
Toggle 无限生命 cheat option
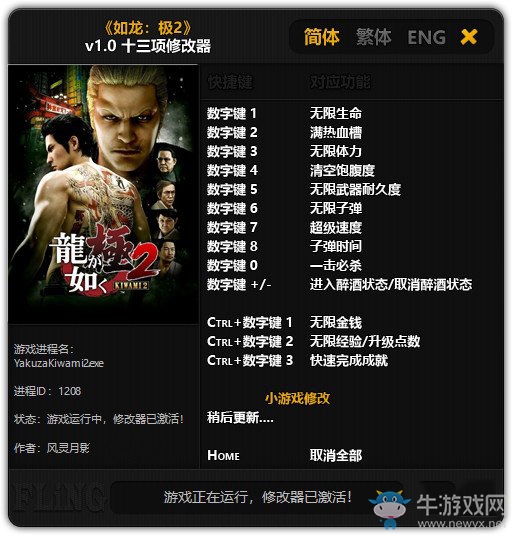click(336, 113)
